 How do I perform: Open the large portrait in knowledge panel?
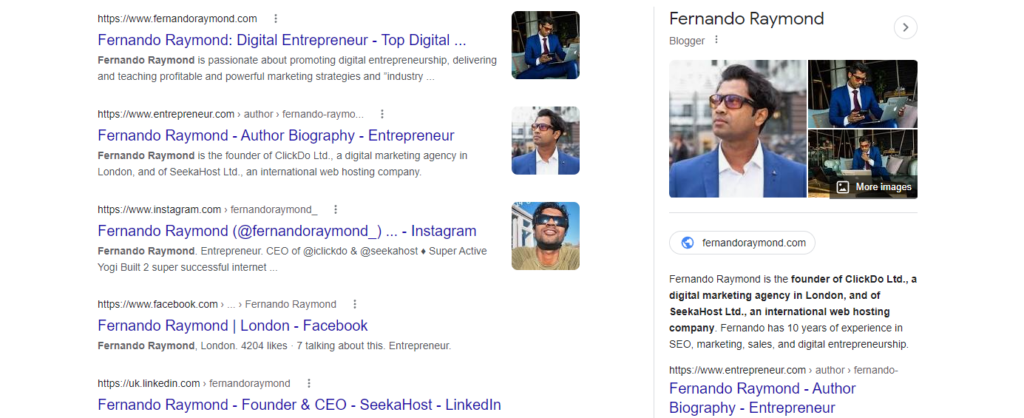pyautogui.click(x=736, y=129)
